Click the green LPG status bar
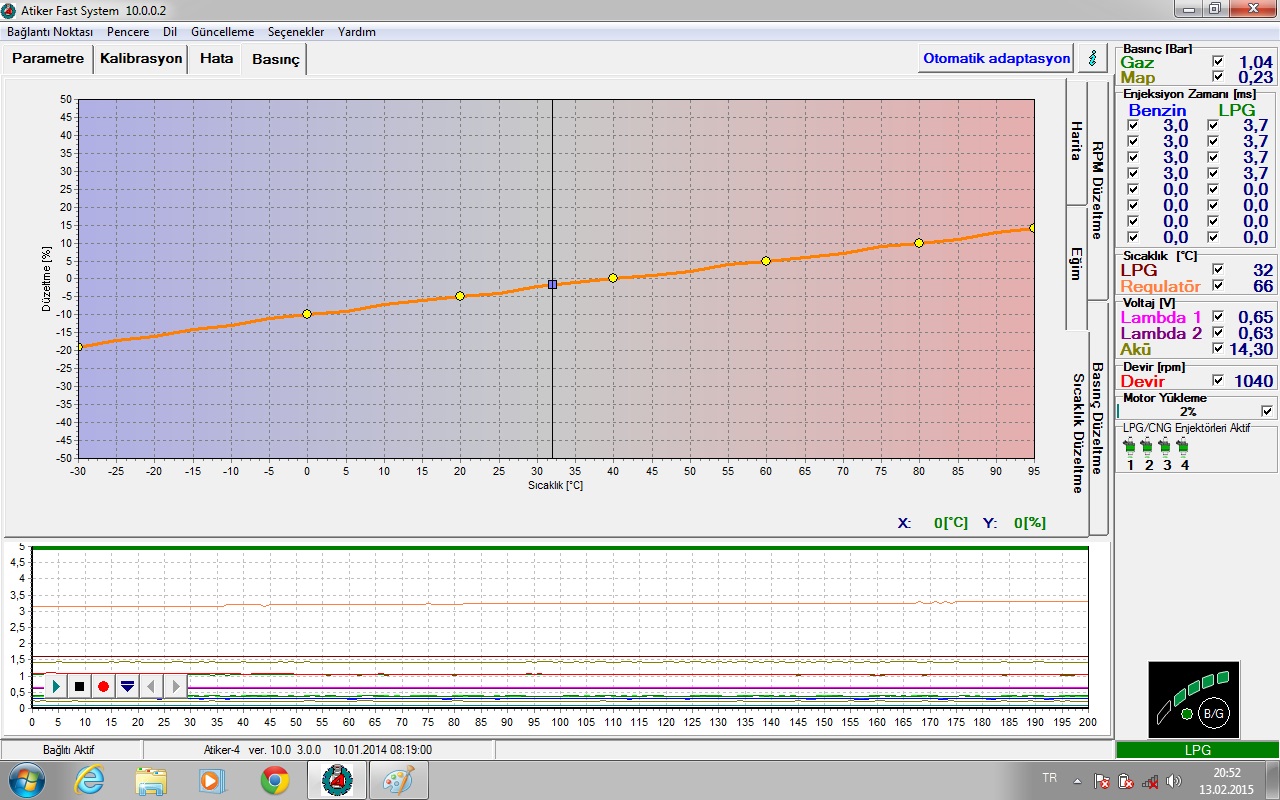The width and height of the screenshot is (1280, 800). (x=1197, y=750)
